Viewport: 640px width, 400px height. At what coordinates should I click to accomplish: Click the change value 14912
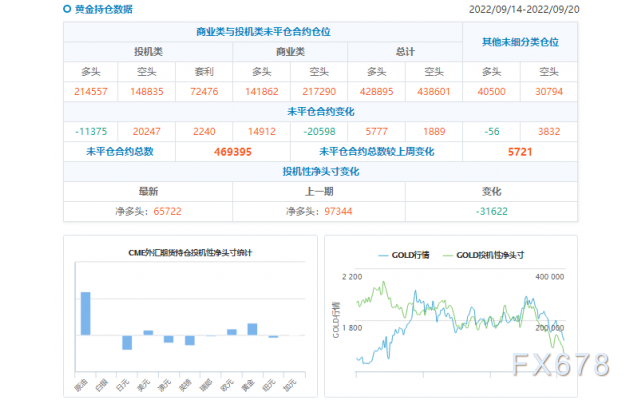(x=262, y=132)
